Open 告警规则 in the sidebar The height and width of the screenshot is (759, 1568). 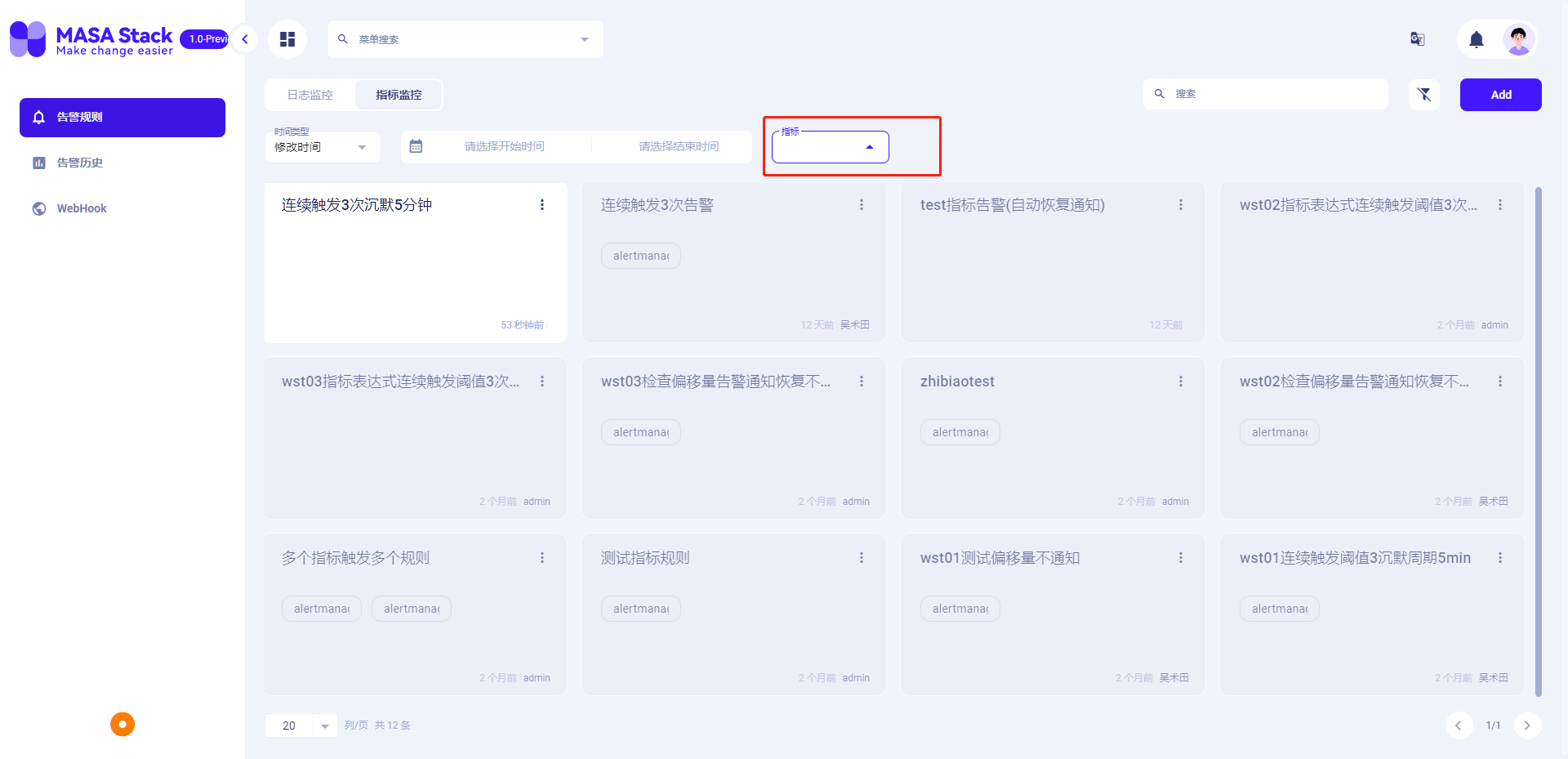[122, 118]
